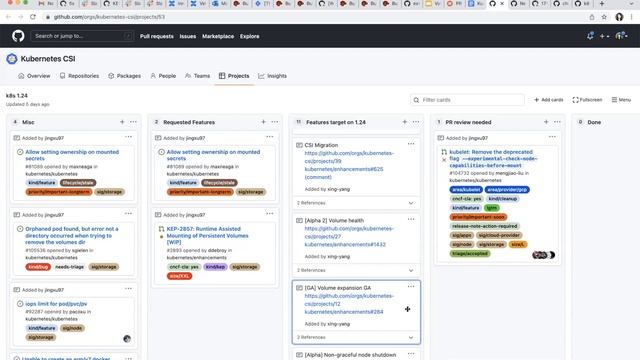Viewport: 640px width, 360px height.
Task: Add a card to PR review needed column
Action: coord(546,122)
